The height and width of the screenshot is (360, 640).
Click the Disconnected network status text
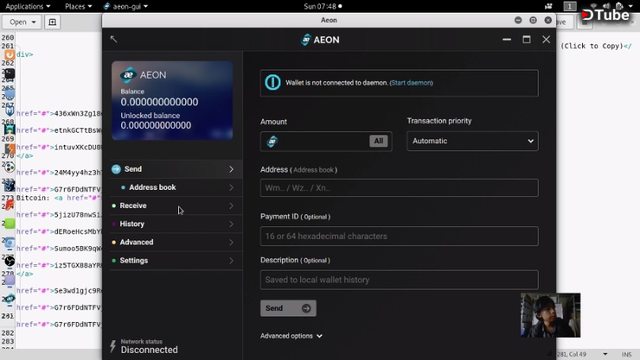[149, 350]
